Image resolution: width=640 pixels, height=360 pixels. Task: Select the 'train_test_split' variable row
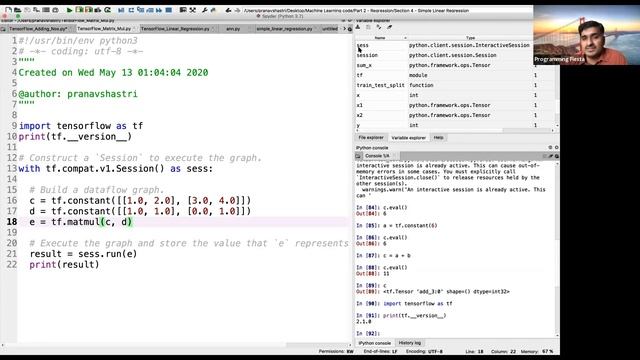point(455,85)
